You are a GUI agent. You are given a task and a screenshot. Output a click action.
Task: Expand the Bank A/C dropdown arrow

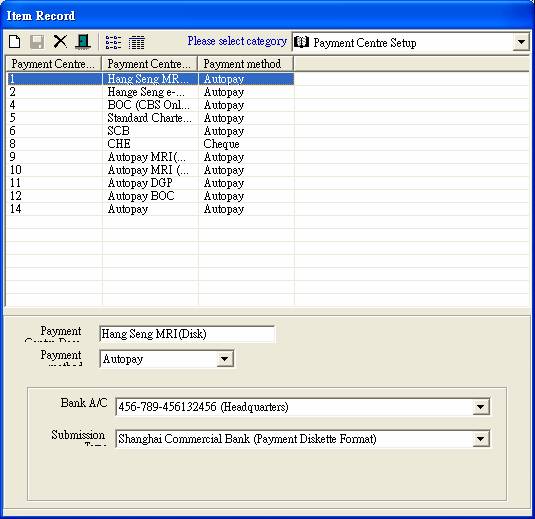point(481,407)
